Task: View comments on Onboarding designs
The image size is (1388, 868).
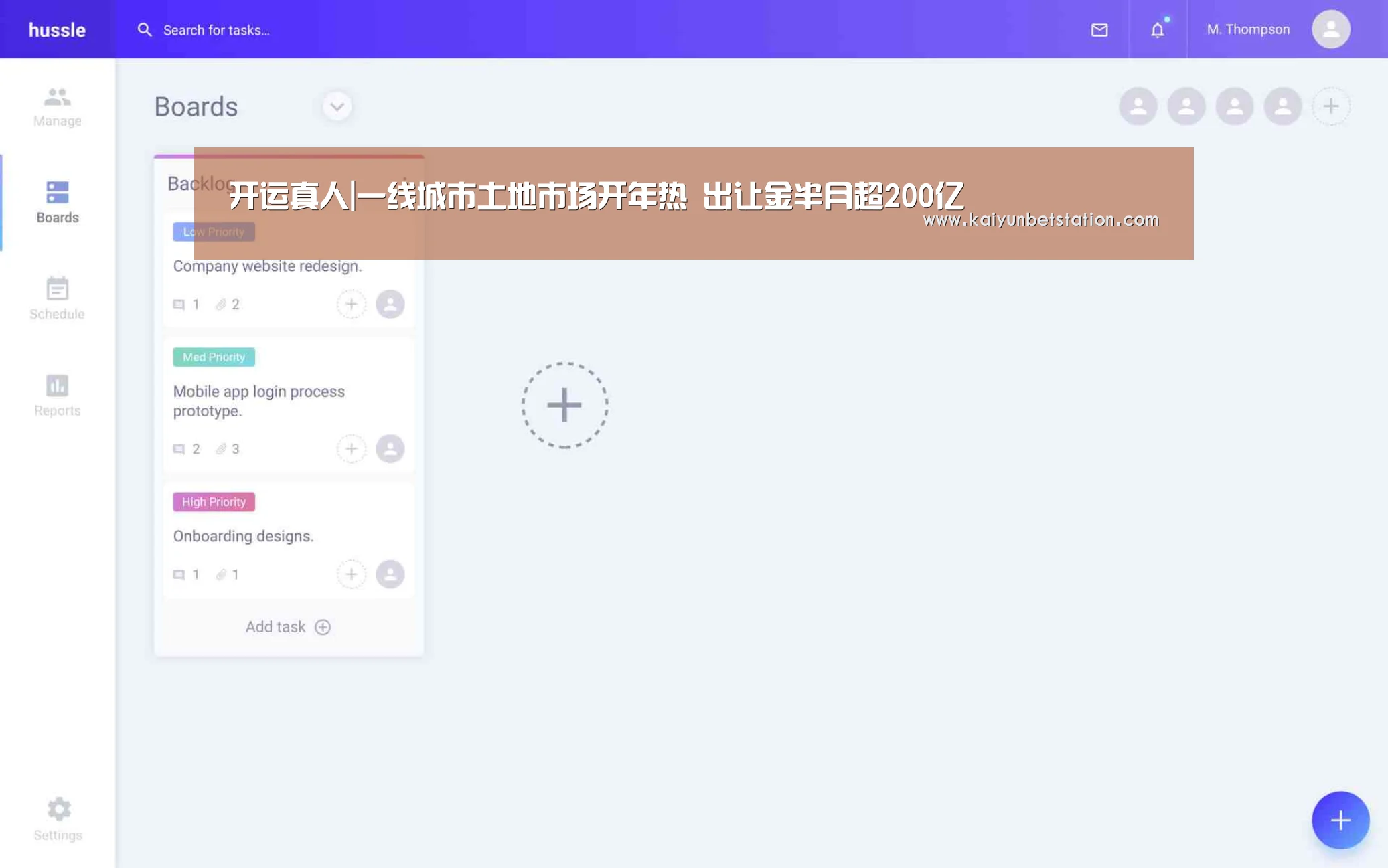Action: click(186, 574)
